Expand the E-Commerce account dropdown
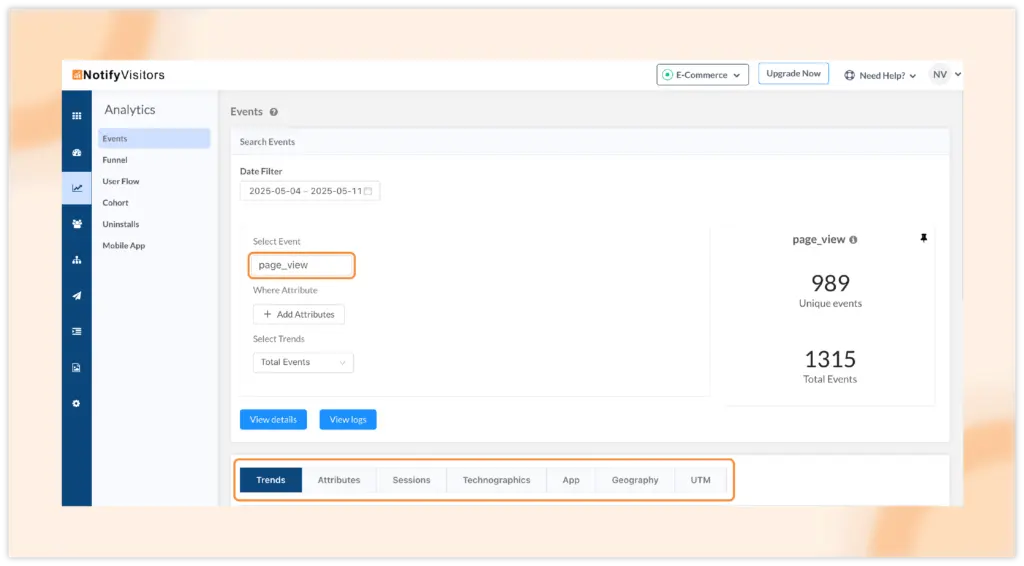This screenshot has height=566, width=1024. tap(702, 75)
